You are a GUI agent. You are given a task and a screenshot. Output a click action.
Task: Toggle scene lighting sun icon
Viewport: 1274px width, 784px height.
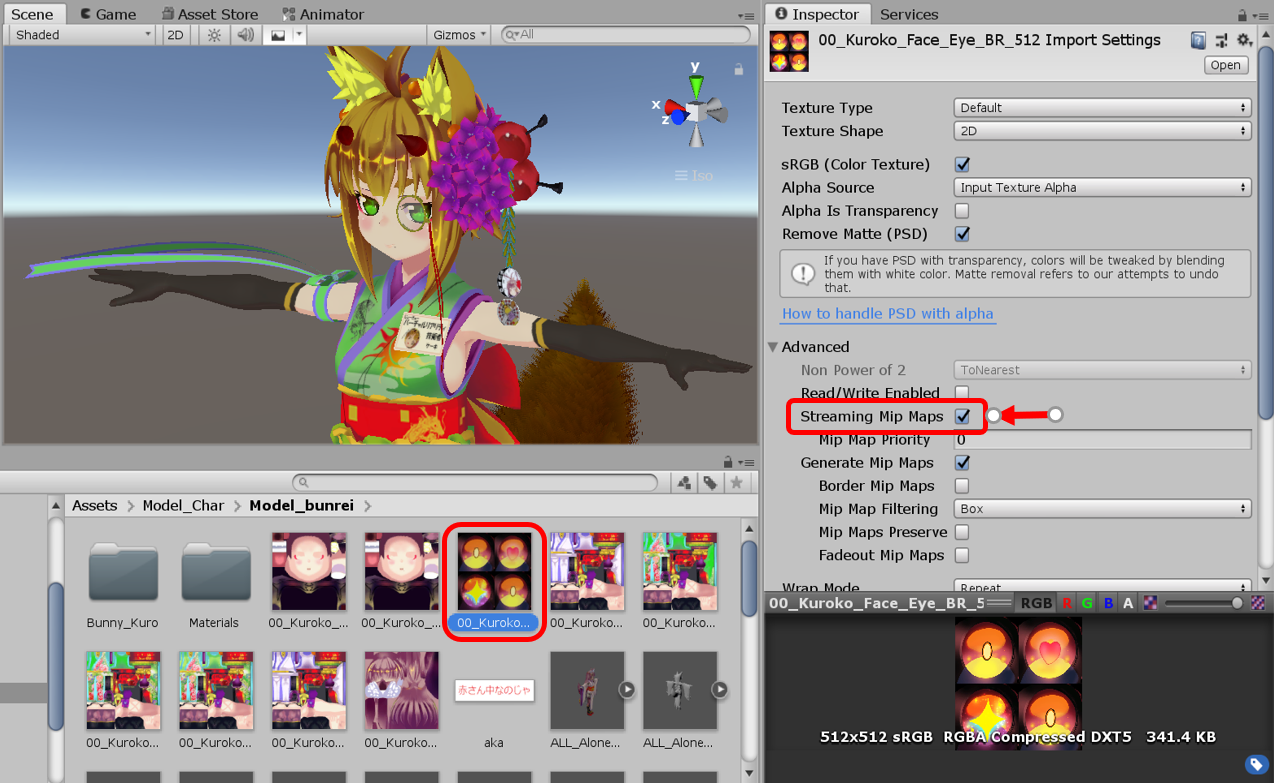214,35
